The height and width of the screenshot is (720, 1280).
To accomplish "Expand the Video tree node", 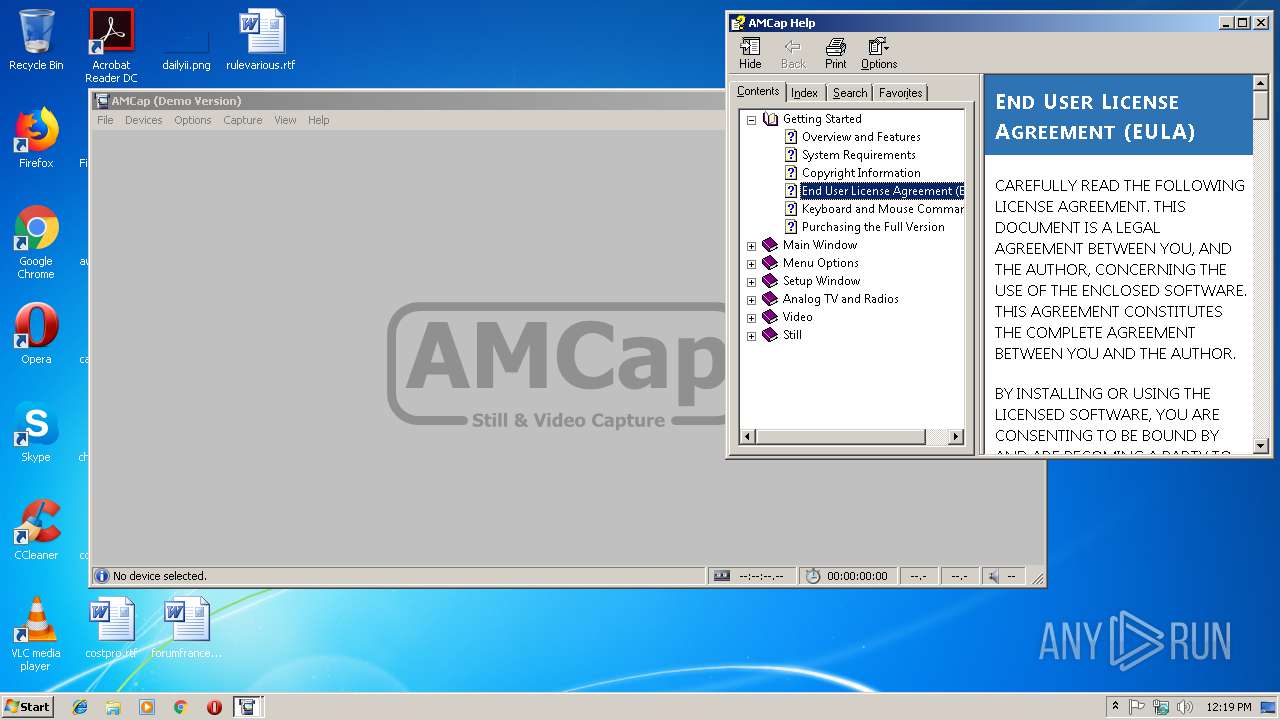I will pos(751,317).
